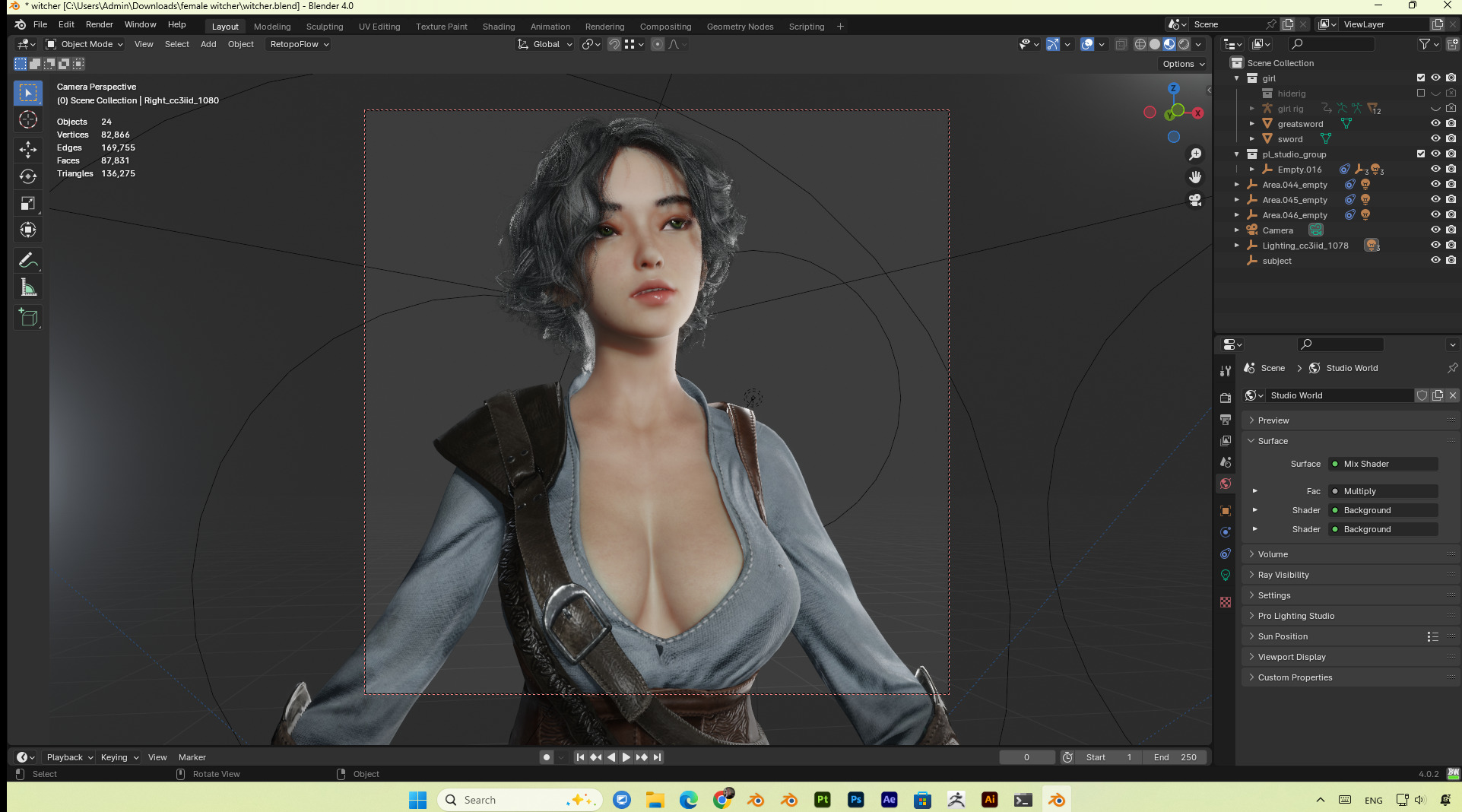Open the Object Data properties tab
Viewport: 1462px width, 812px height.
(1225, 575)
